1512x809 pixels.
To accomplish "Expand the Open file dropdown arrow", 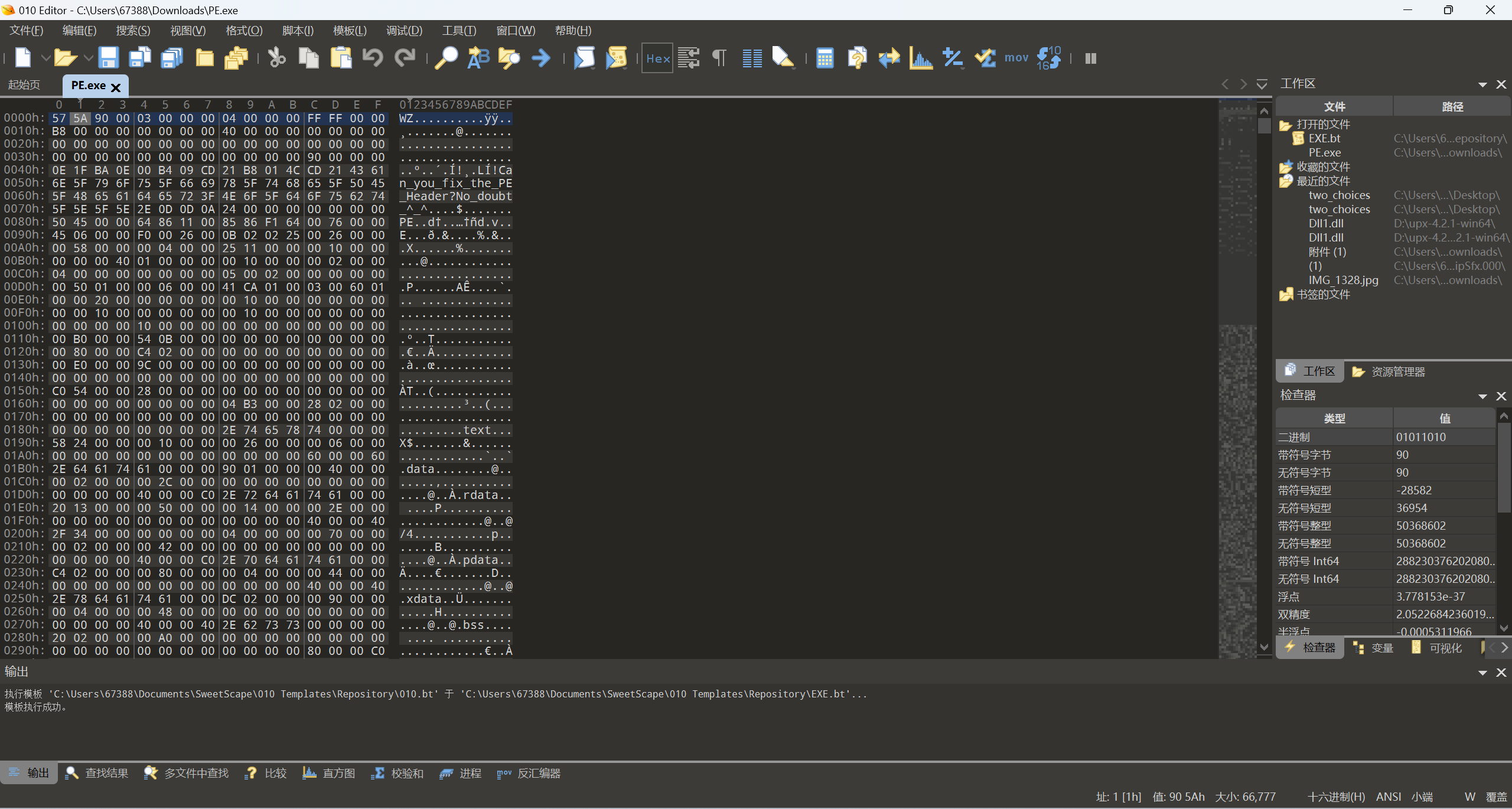I will tap(88, 58).
